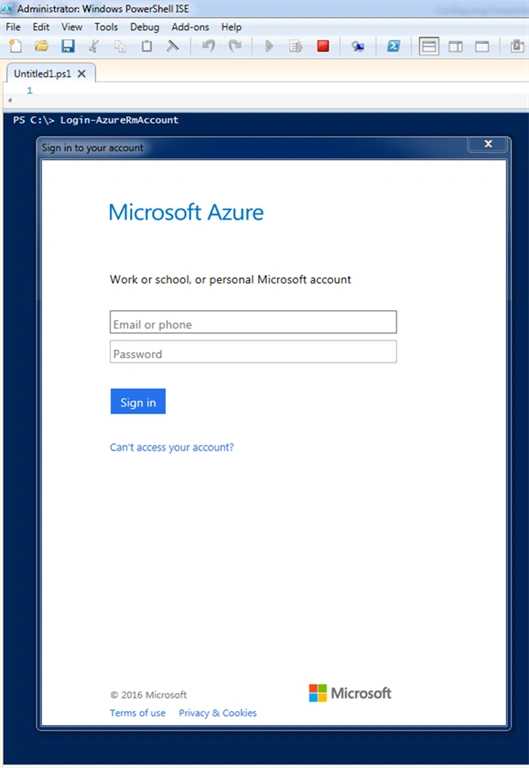
Task: Run Selection toolbar icon
Action: pos(296,47)
